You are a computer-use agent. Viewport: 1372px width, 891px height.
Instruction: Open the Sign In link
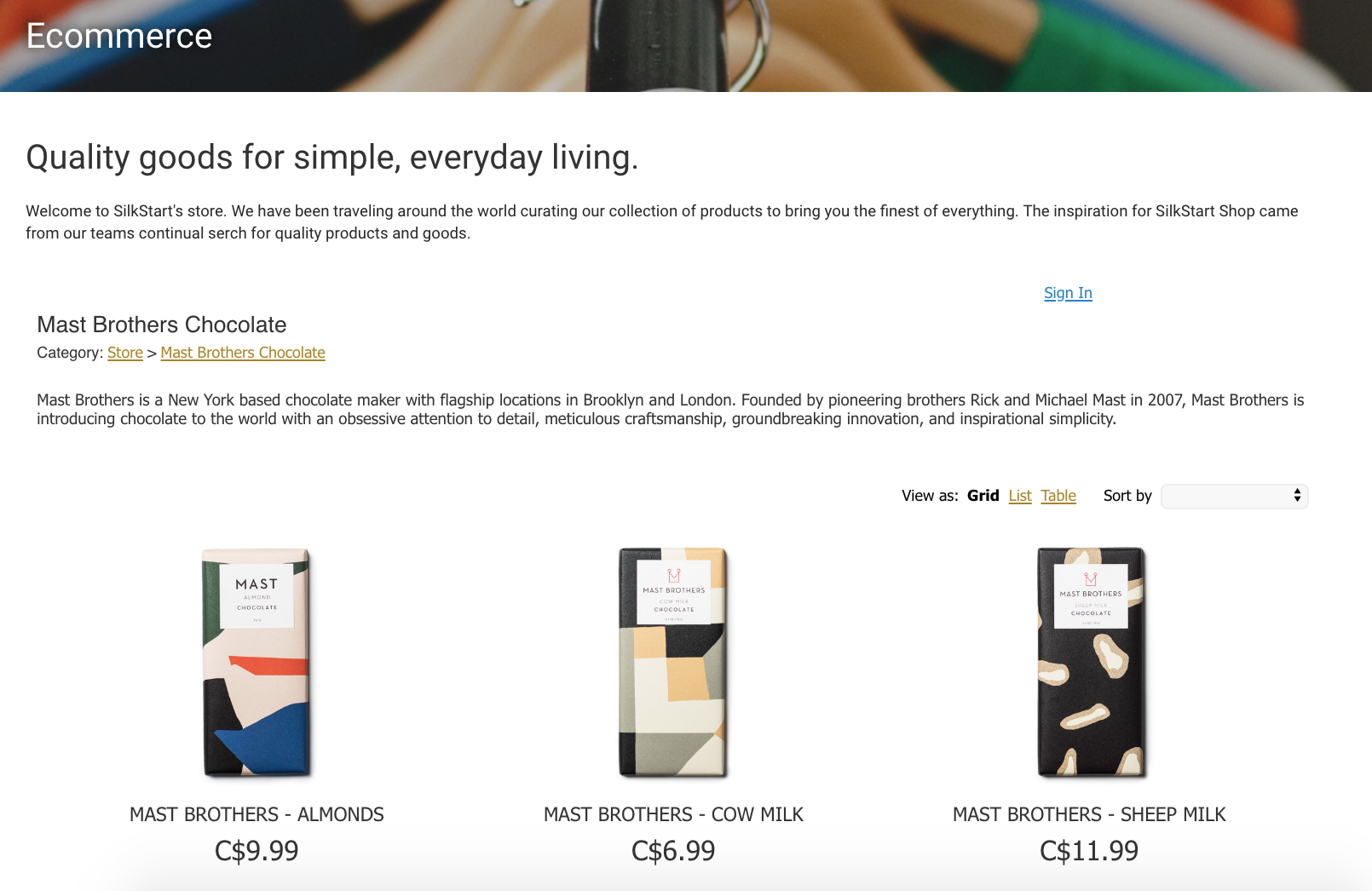(x=1068, y=293)
